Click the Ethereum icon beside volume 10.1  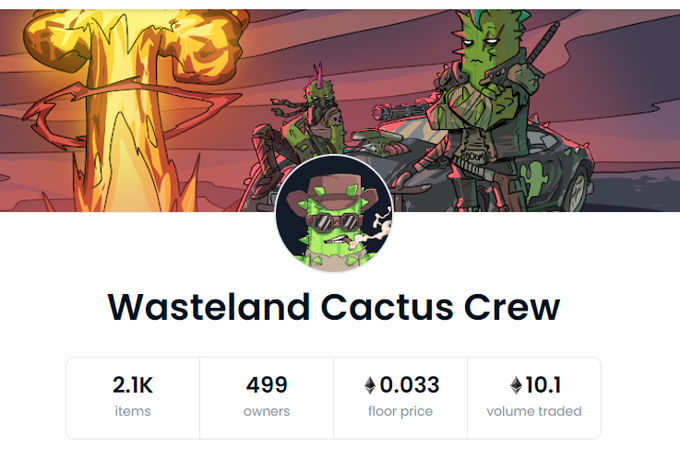click(x=516, y=385)
